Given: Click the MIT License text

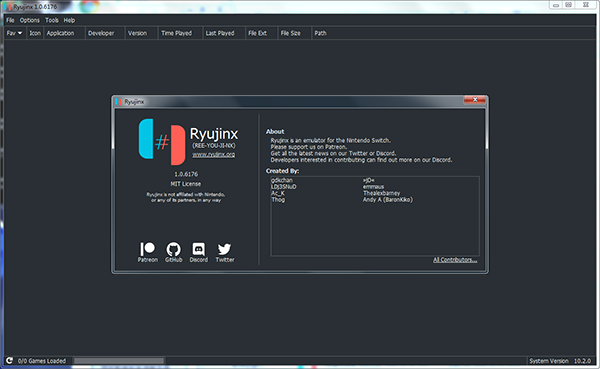Looking at the screenshot, I should (186, 184).
